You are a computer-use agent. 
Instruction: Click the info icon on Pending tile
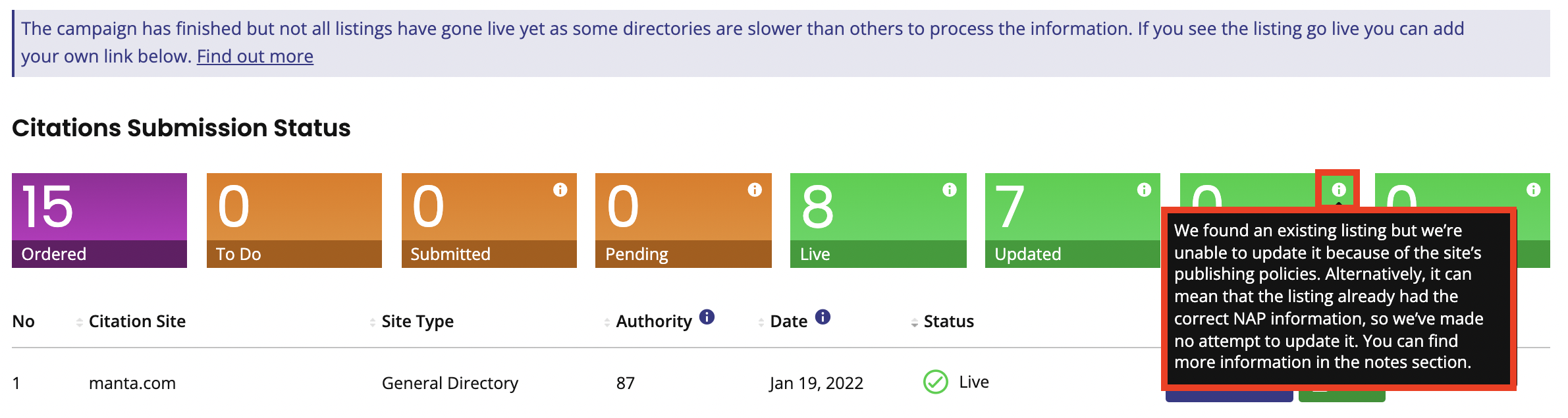[755, 190]
